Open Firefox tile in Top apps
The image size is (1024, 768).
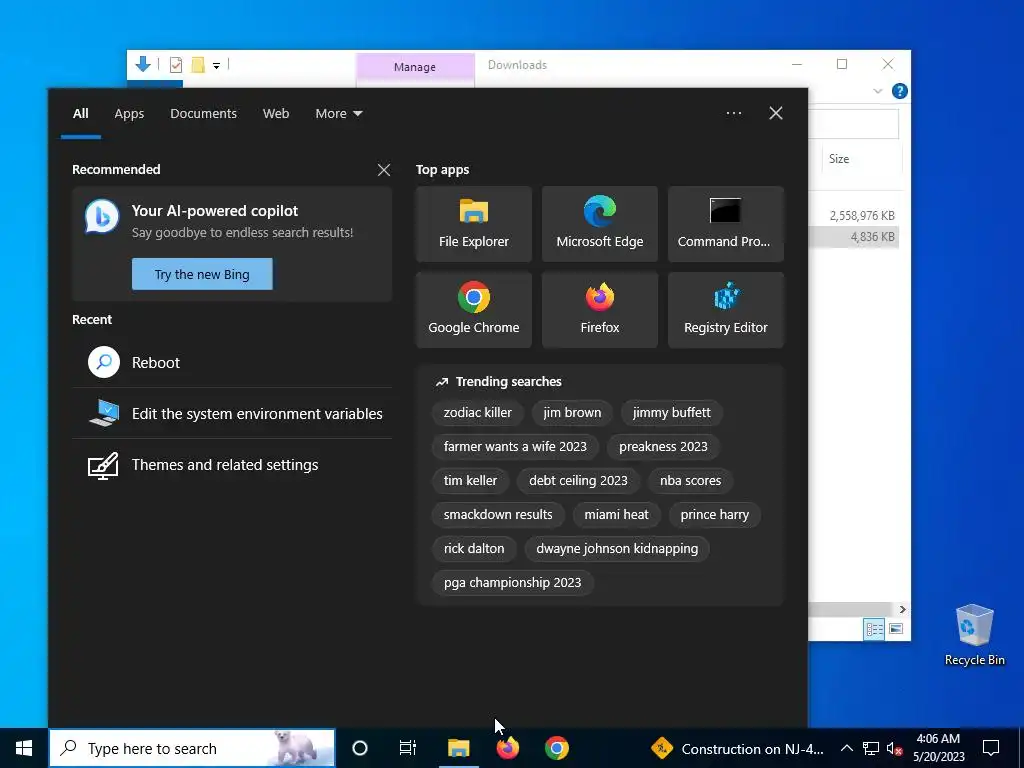click(x=600, y=310)
